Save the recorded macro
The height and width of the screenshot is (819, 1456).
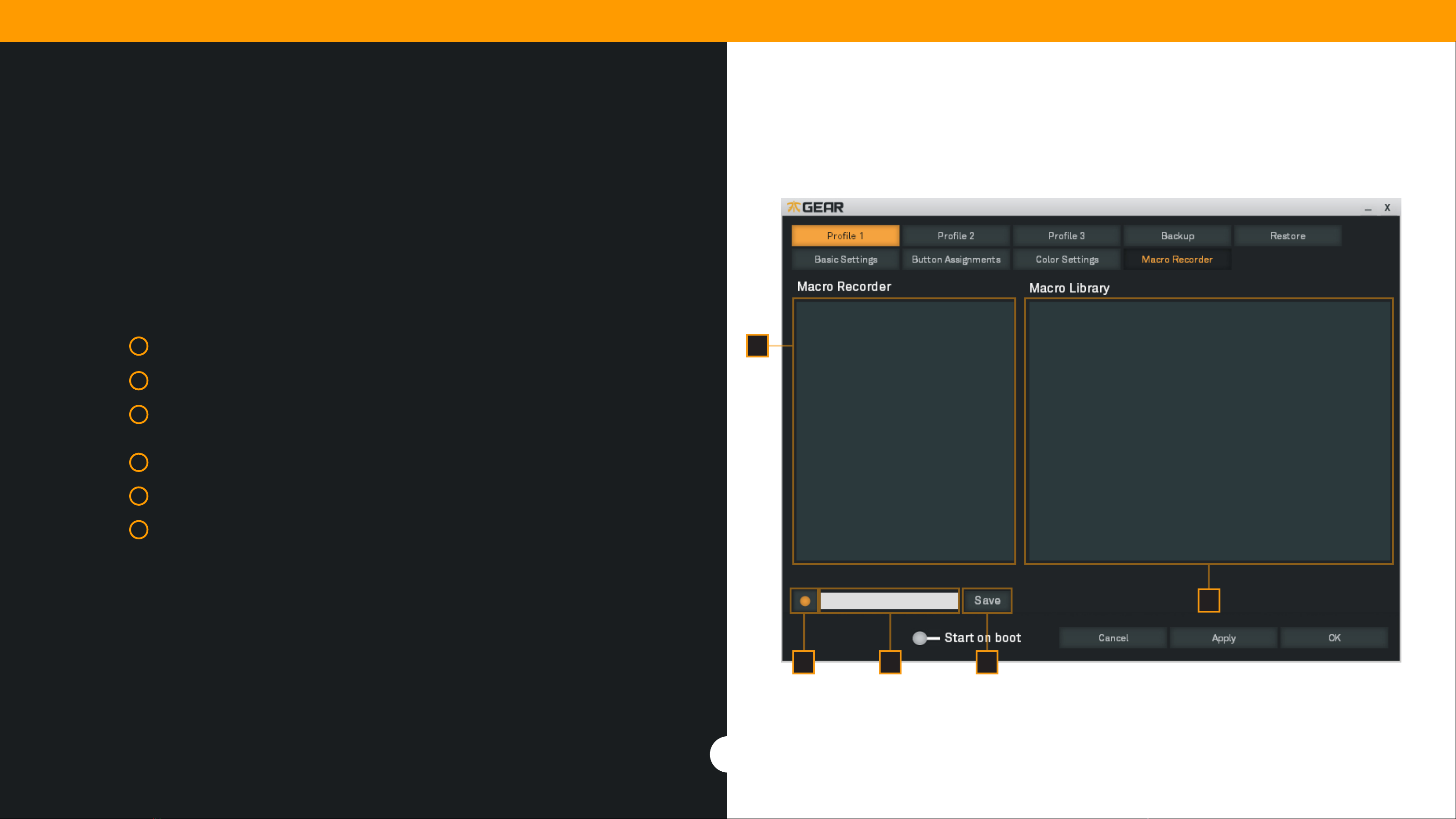[987, 601]
